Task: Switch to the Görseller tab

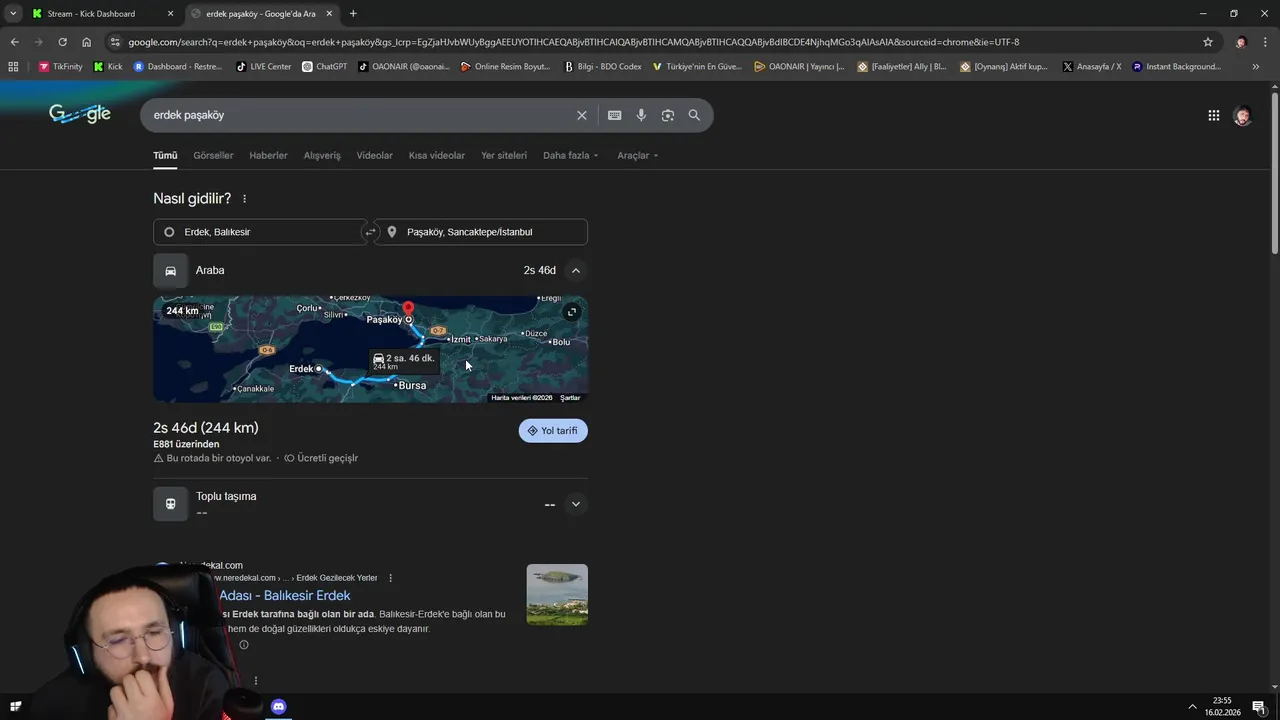Action: 213,155
